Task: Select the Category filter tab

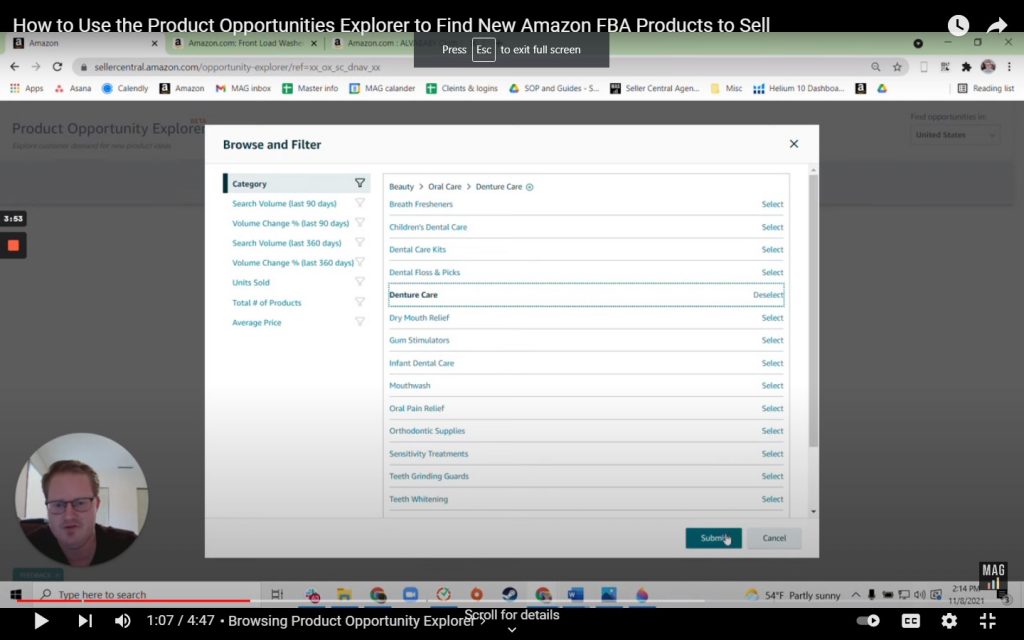Action: click(296, 184)
